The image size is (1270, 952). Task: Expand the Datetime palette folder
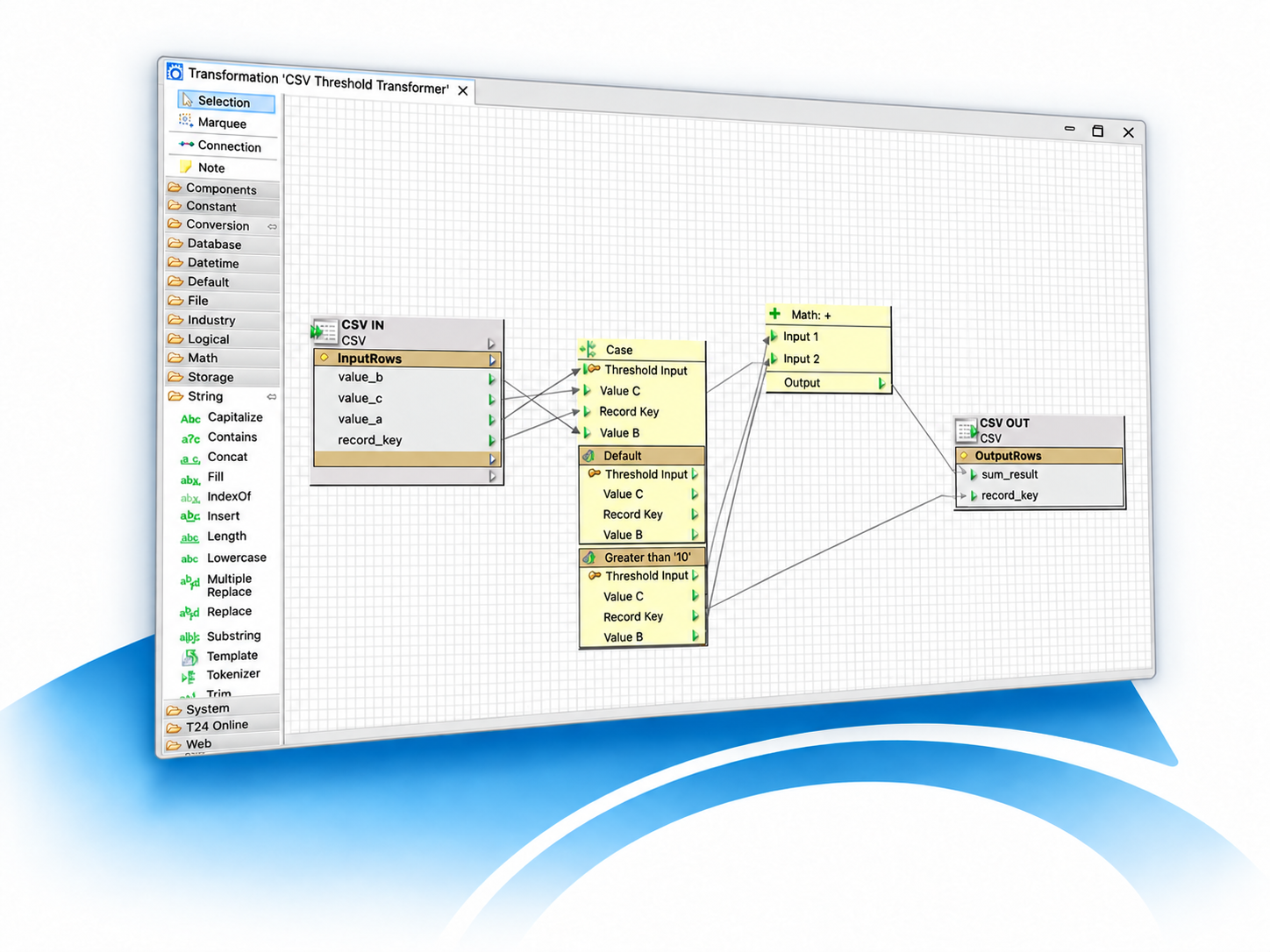click(x=222, y=263)
